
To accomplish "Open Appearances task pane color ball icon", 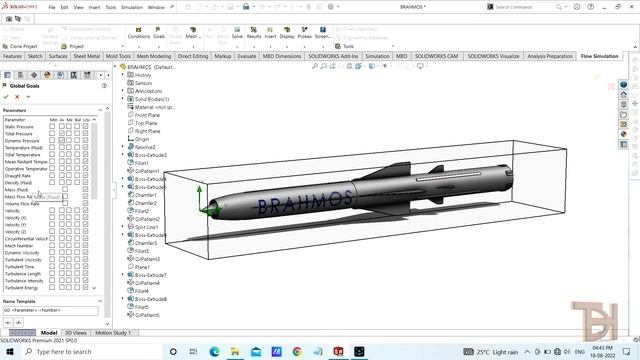I will click(623, 134).
